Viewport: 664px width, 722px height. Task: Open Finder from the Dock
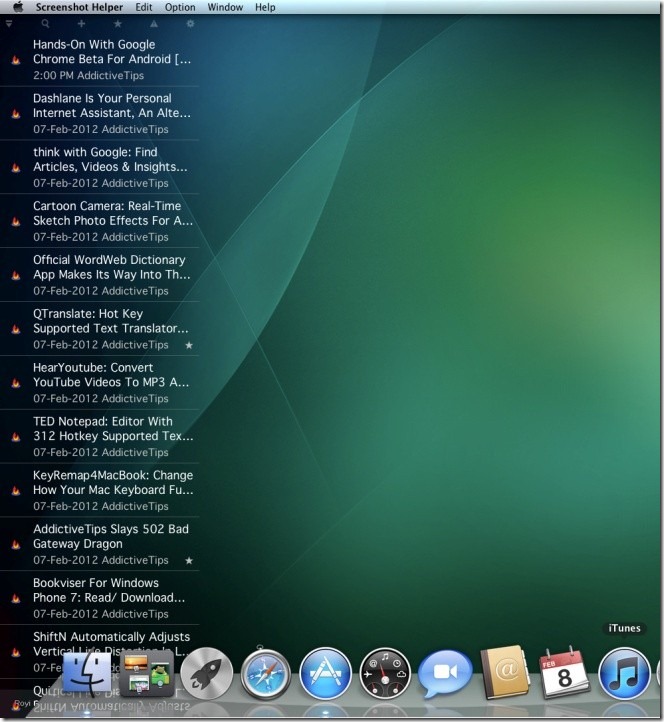point(86,675)
